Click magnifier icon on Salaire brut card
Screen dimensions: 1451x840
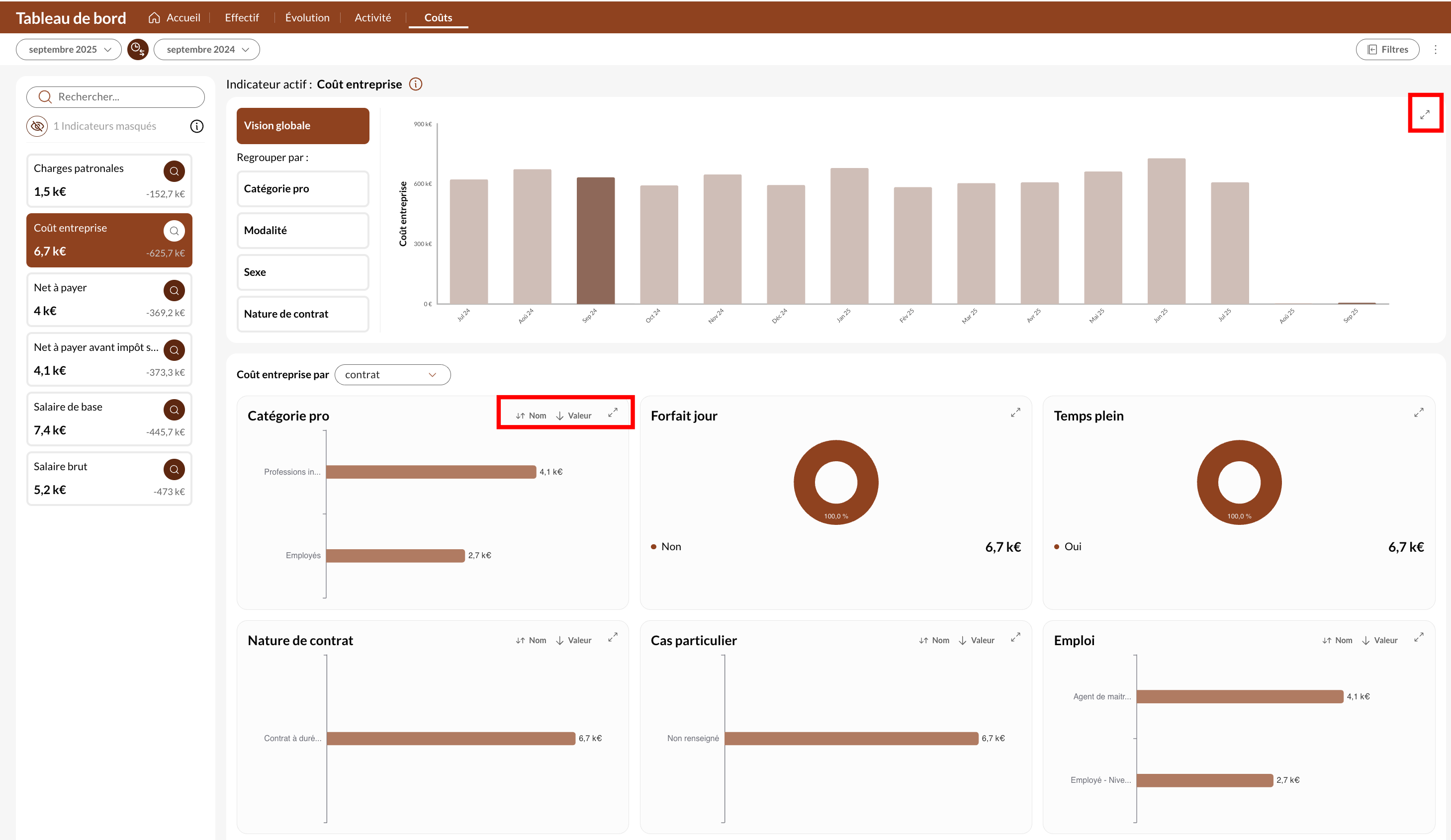[174, 469]
